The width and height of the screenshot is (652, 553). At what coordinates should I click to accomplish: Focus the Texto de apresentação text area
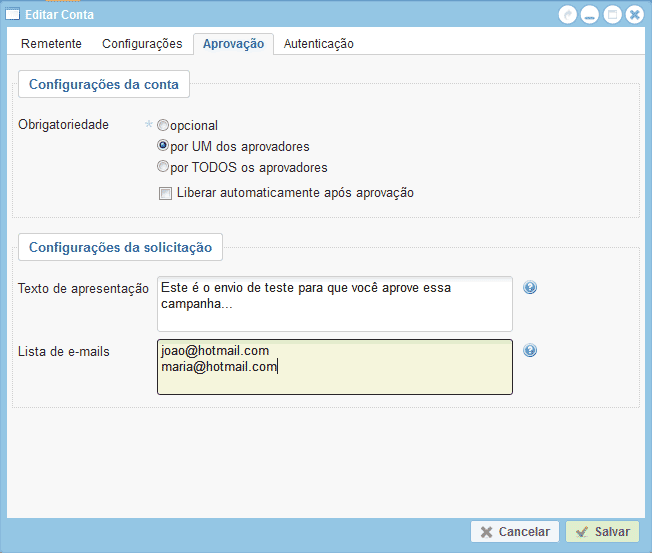coord(334,304)
